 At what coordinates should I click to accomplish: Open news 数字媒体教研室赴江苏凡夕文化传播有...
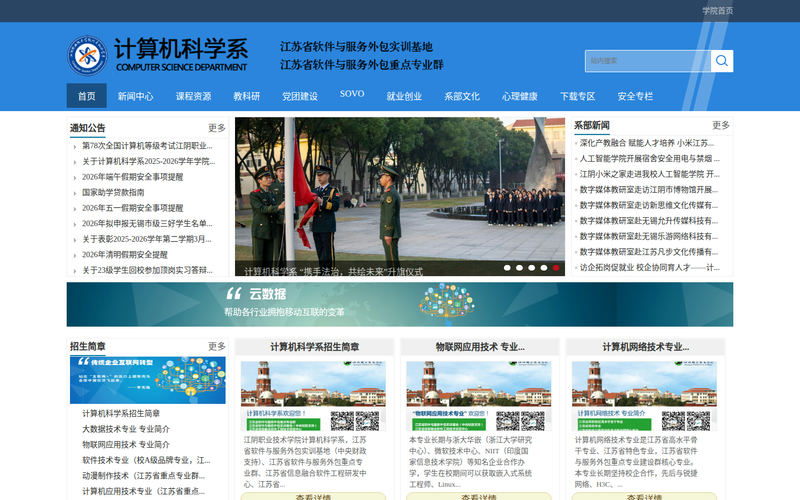pos(649,252)
